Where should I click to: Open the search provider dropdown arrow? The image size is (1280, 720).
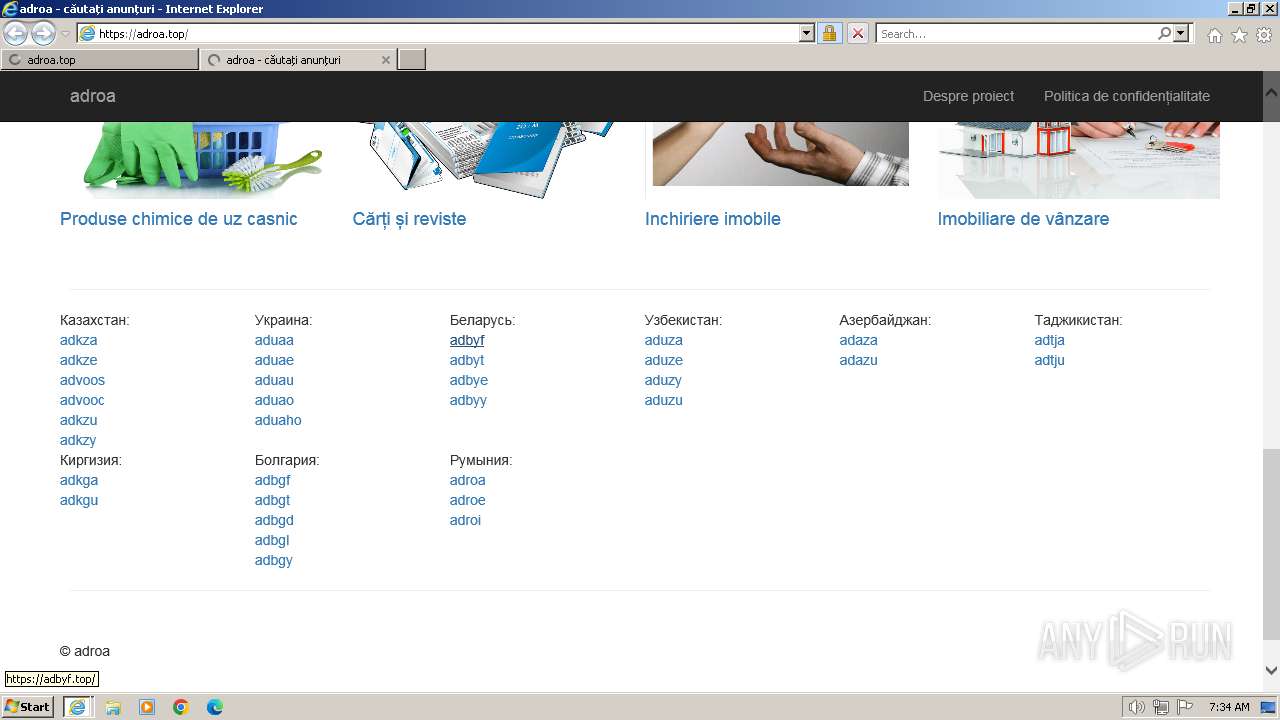pyautogui.click(x=1181, y=33)
